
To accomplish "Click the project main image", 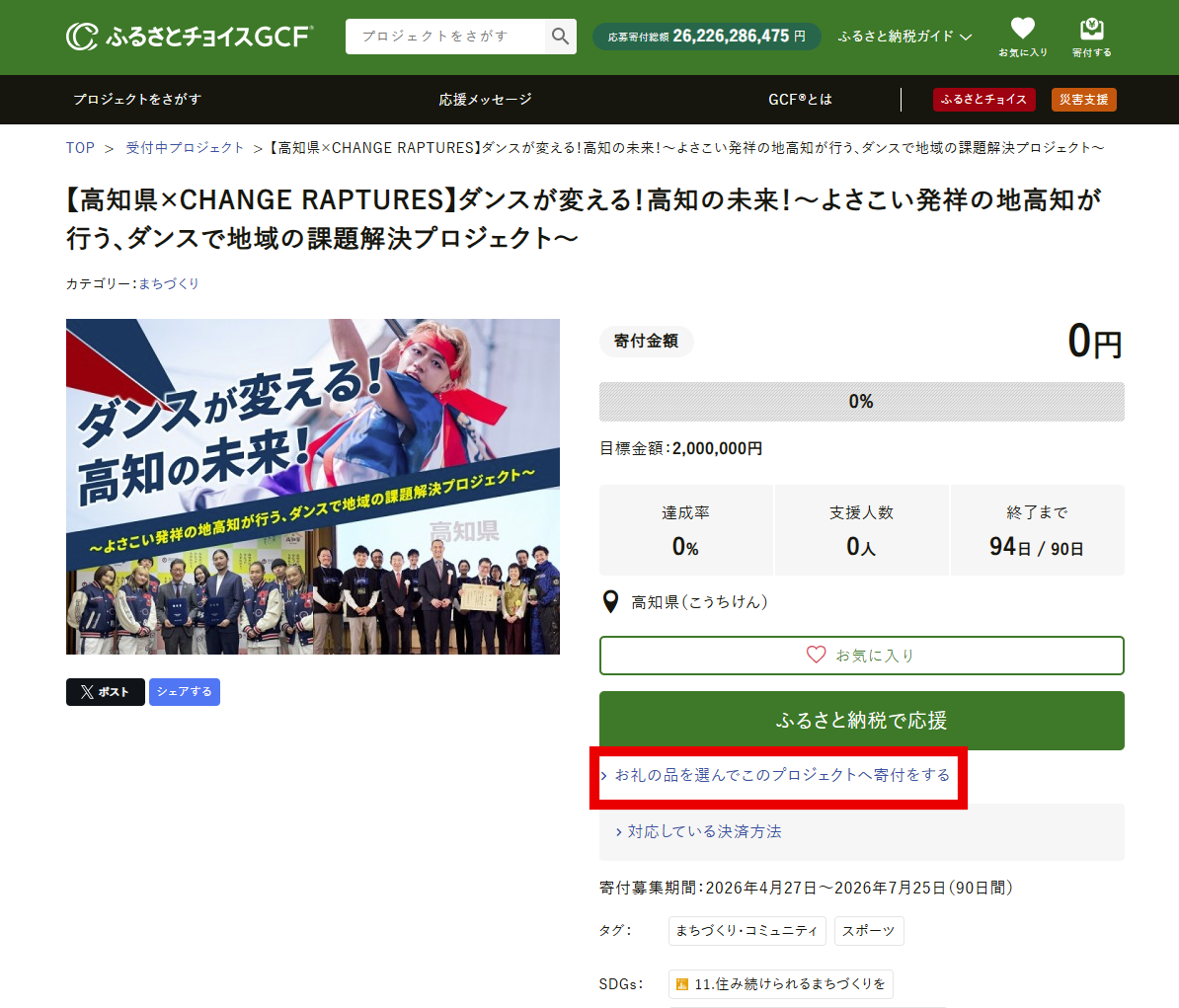I will point(313,487).
